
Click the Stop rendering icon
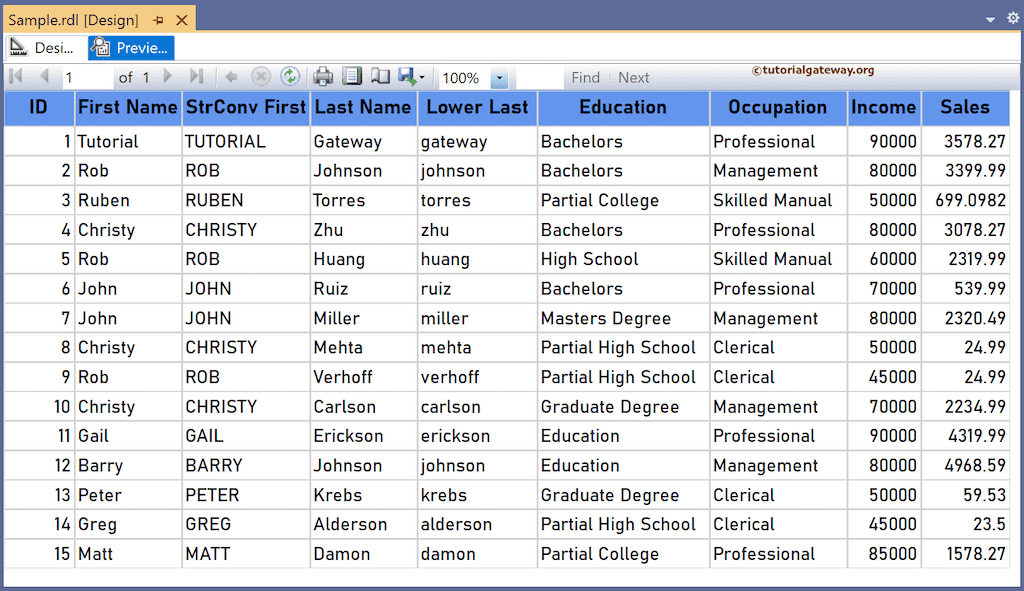259,77
